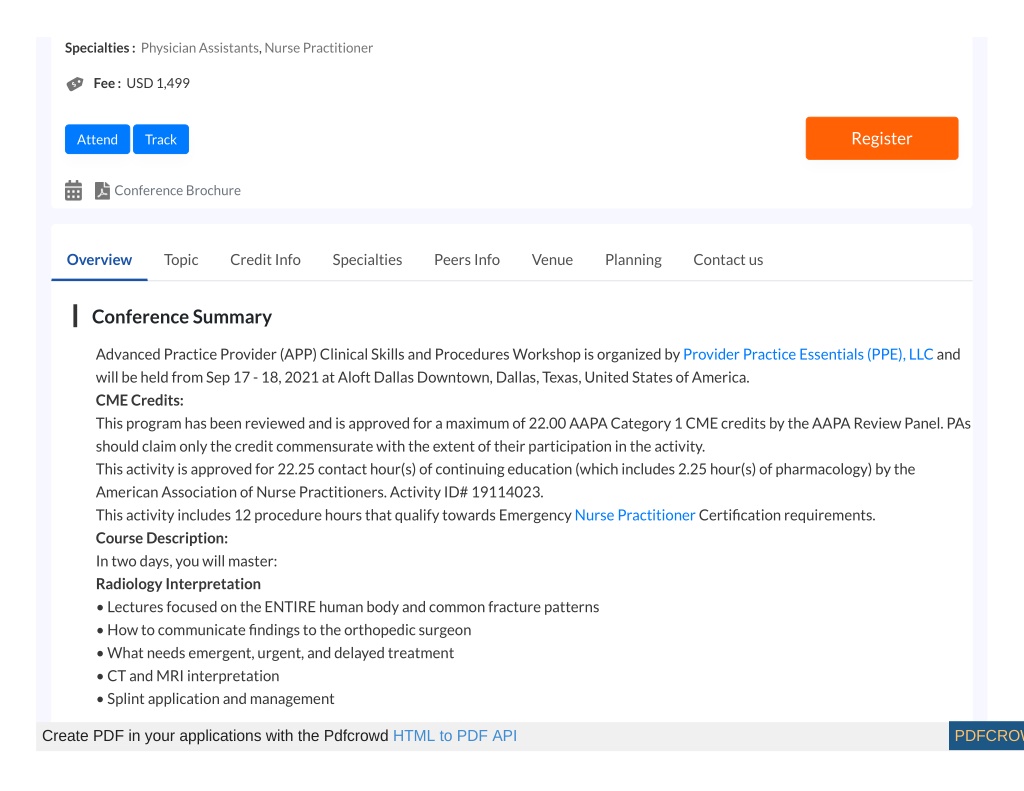Click the fee price tag icon
1024x791 pixels.
[75, 84]
